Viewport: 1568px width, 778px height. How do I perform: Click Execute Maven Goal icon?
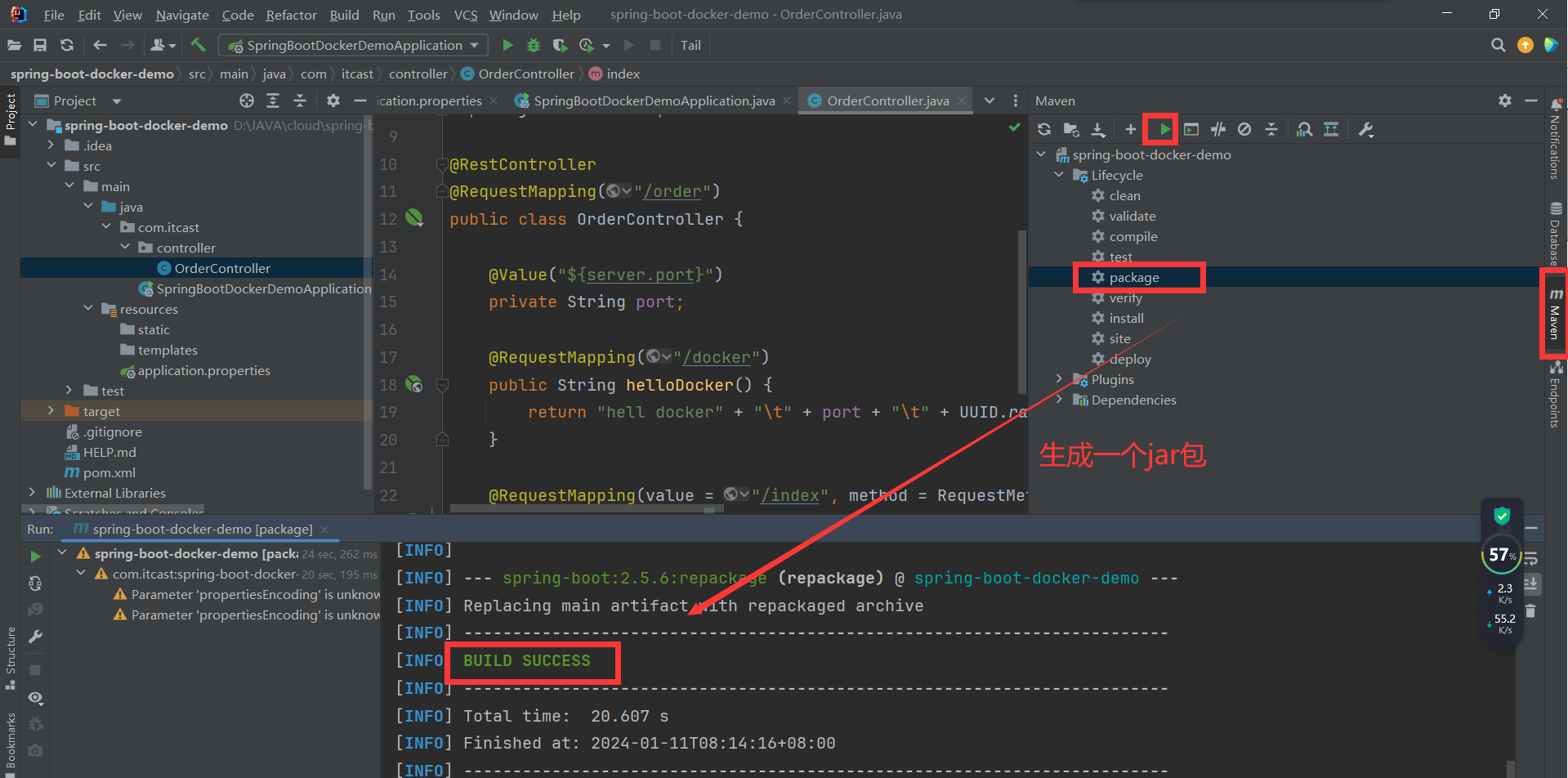tap(1191, 129)
